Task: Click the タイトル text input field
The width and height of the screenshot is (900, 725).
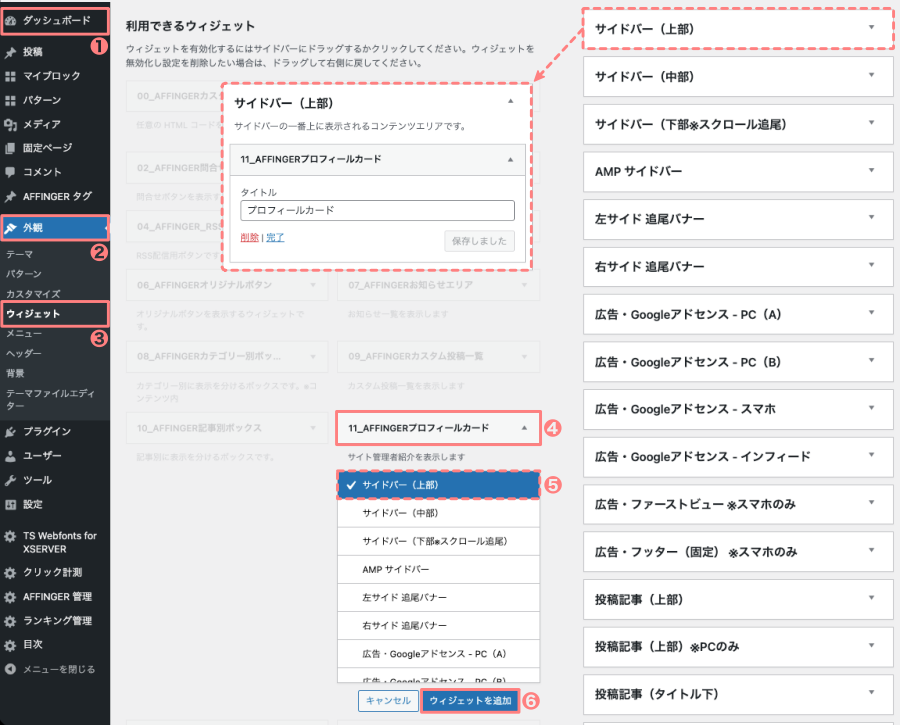Action: coord(377,211)
